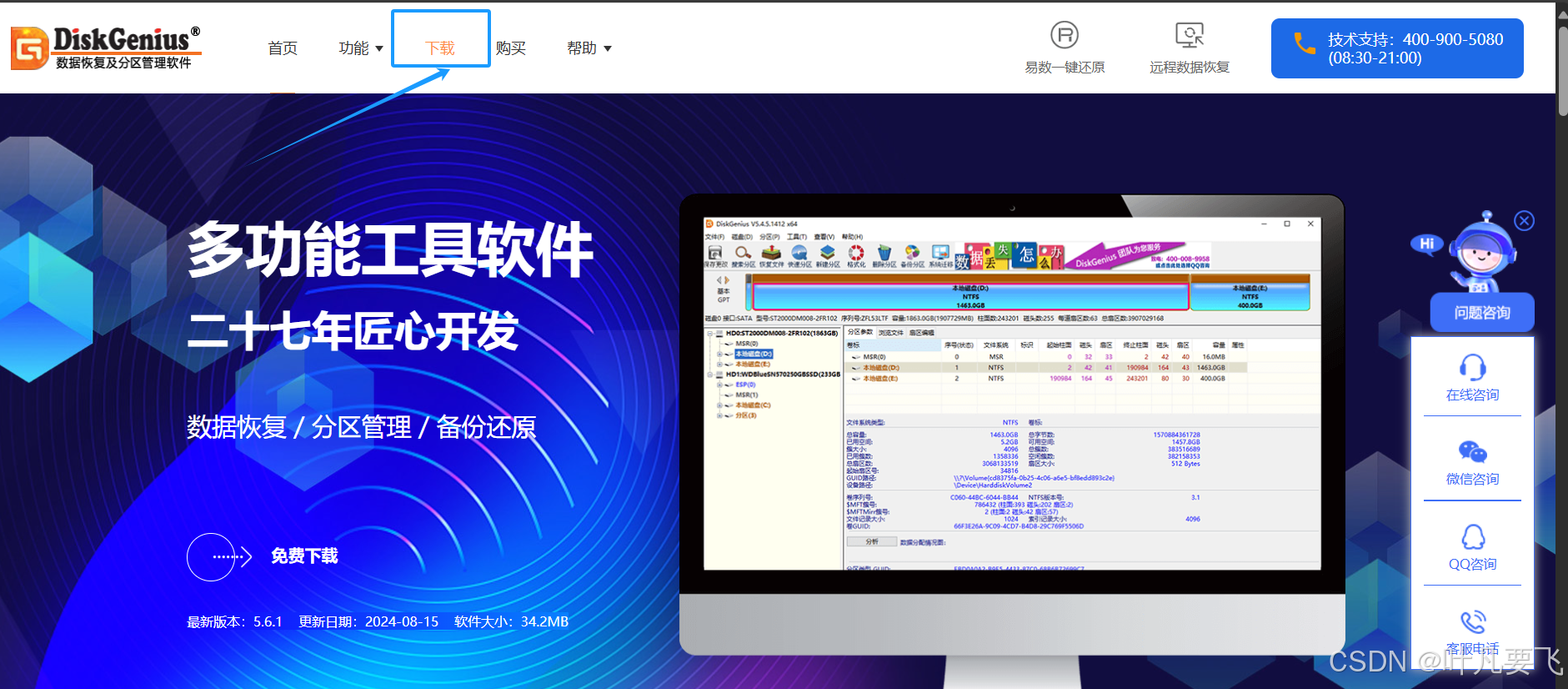Image resolution: width=1568 pixels, height=689 pixels.
Task: Open 工具(T) menu in the DiskGenius screenshot
Action: click(x=797, y=237)
